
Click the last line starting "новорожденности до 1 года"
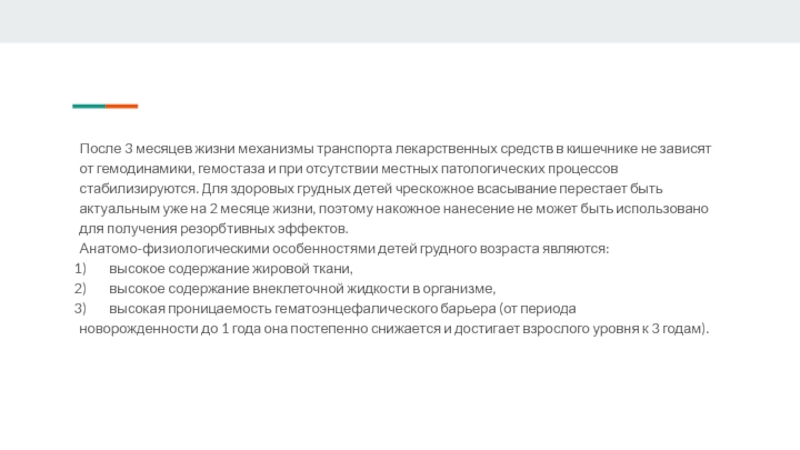[394, 328]
